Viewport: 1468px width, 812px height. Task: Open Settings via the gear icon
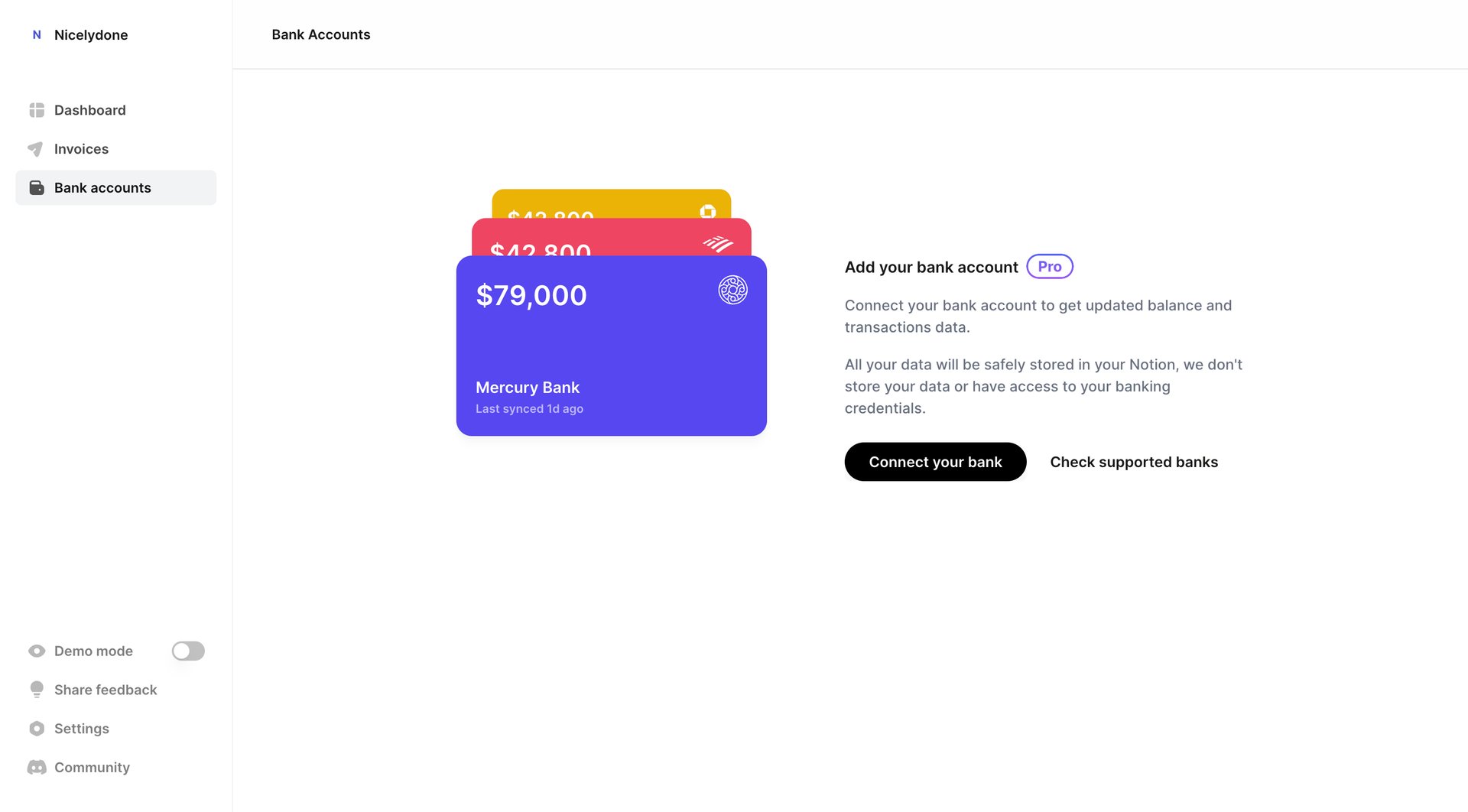coord(36,729)
